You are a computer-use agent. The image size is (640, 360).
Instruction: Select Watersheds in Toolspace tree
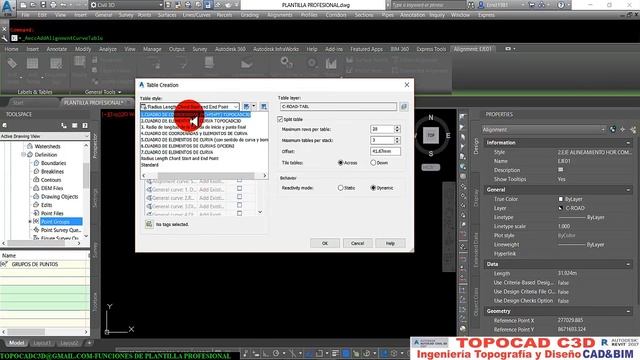pyautogui.click(x=47, y=146)
